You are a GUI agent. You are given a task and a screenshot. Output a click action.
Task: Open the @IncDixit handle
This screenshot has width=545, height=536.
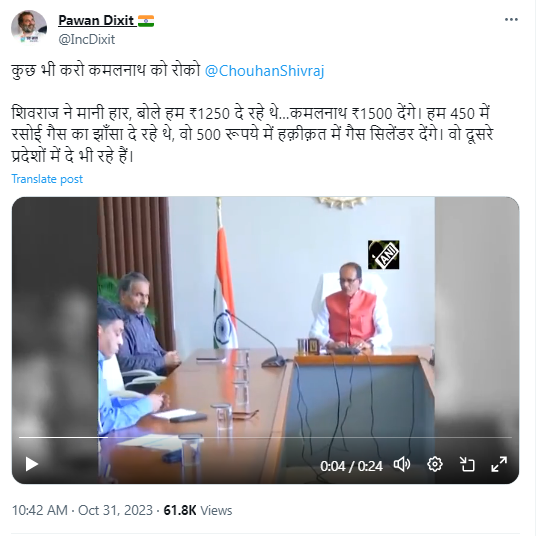[87, 39]
